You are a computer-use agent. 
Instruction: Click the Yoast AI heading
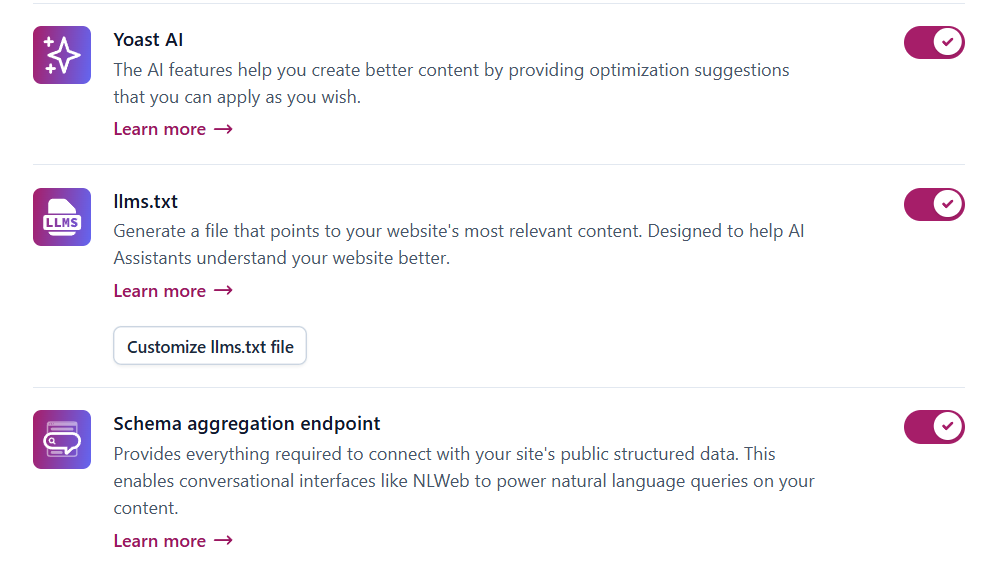pos(148,40)
